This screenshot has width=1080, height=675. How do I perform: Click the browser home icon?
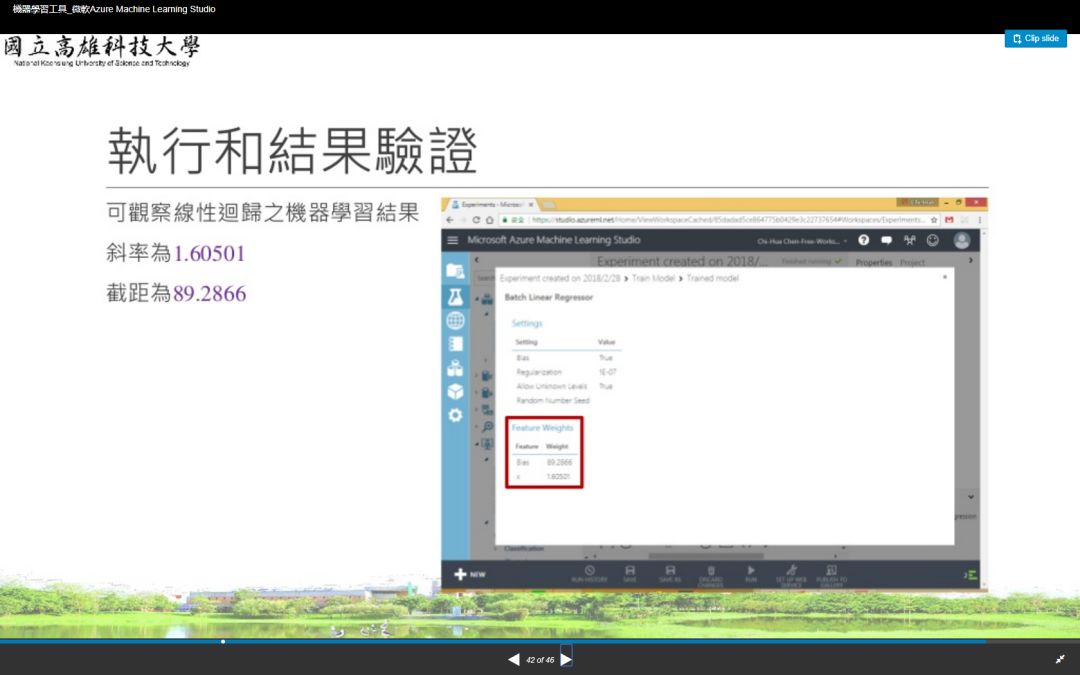click(489, 220)
